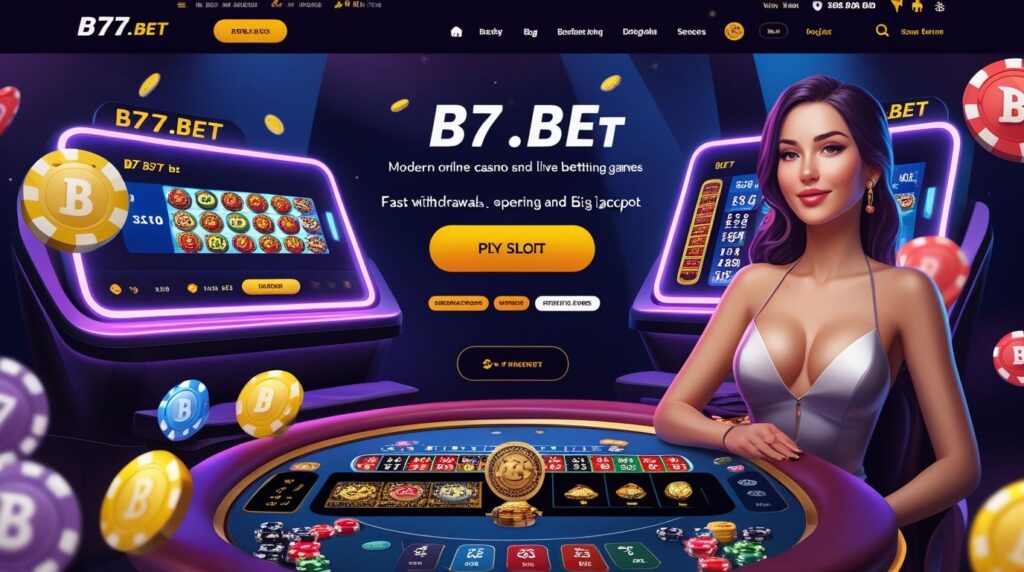
Task: Click the slot reels on the left machine screen
Action: [246, 221]
